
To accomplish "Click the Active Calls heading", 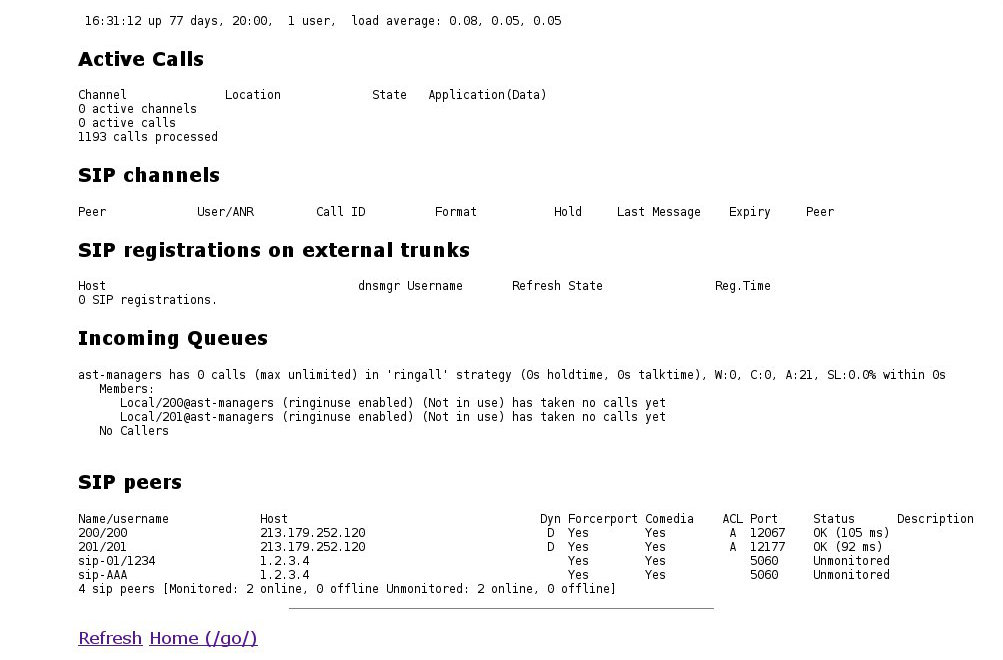I will coord(141,60).
